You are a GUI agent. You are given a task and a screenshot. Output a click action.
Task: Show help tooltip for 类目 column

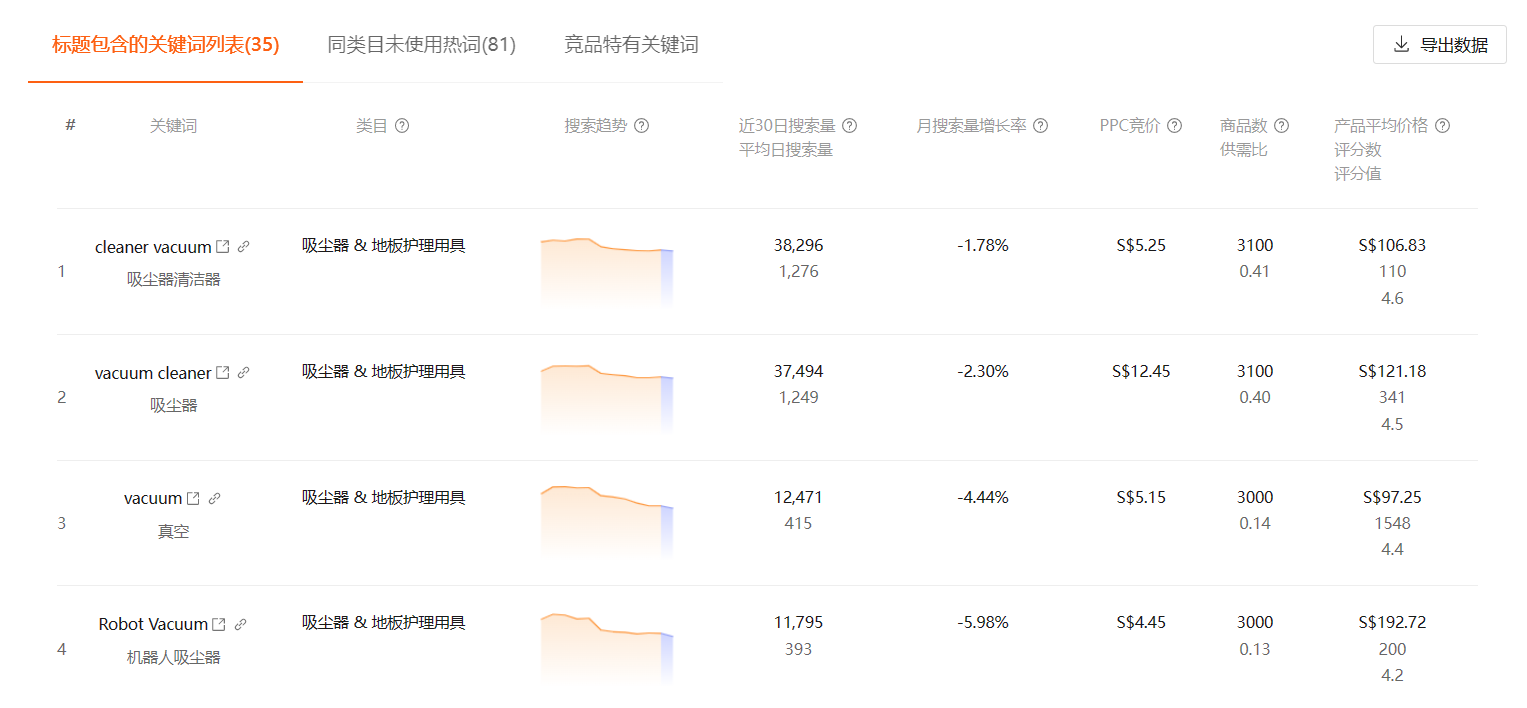point(402,126)
